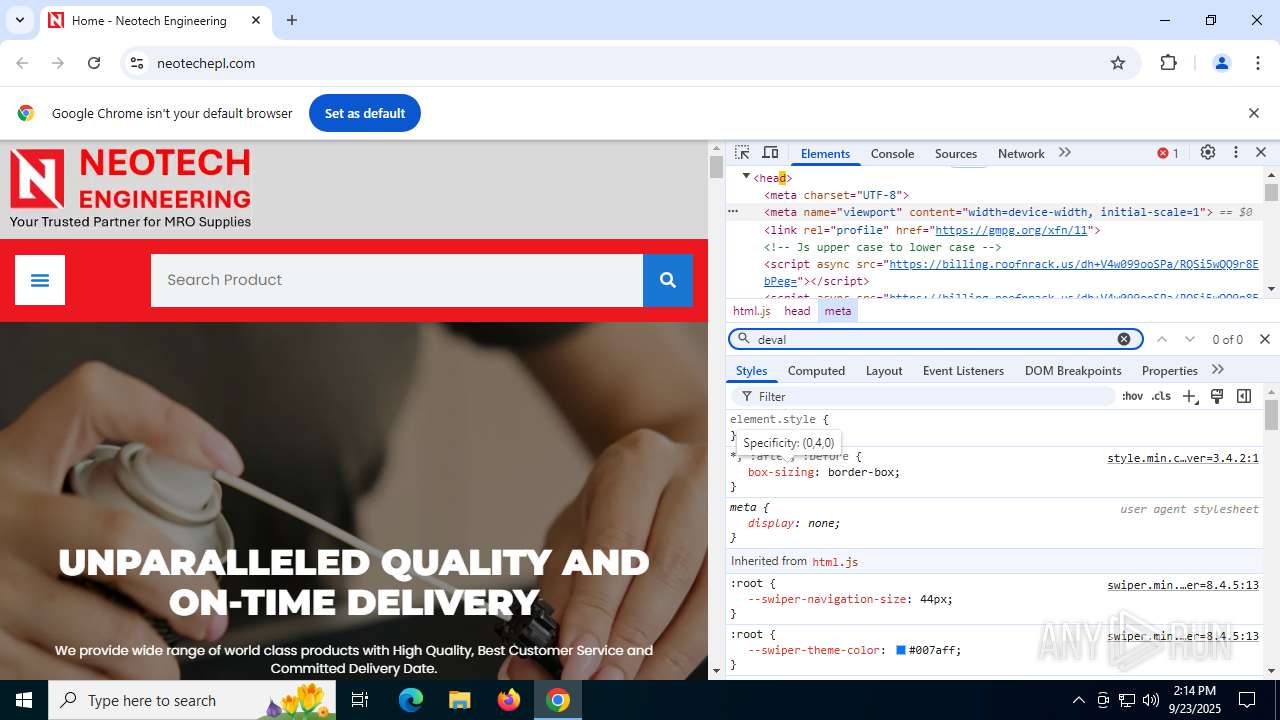Open the Console tab
Image resolution: width=1280 pixels, height=720 pixels.
[x=892, y=153]
